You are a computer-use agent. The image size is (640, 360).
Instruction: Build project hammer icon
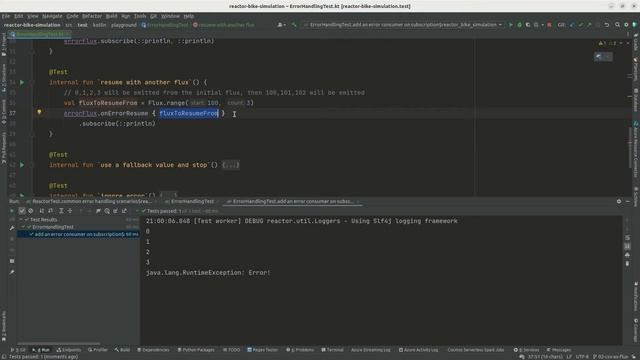[294, 25]
